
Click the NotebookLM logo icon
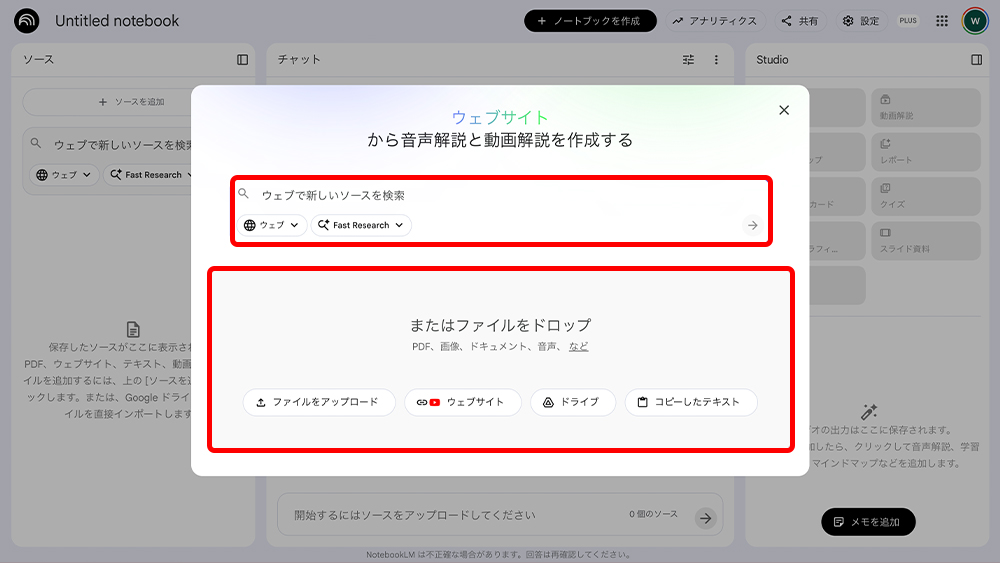[x=27, y=21]
